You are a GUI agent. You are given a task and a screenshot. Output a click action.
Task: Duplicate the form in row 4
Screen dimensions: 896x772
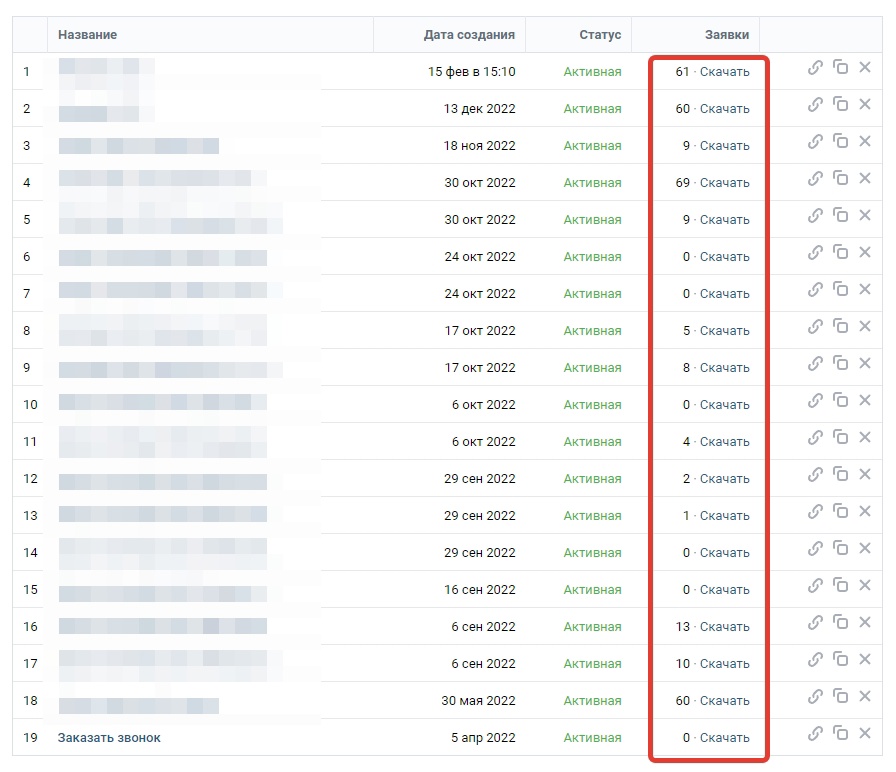pos(840,178)
